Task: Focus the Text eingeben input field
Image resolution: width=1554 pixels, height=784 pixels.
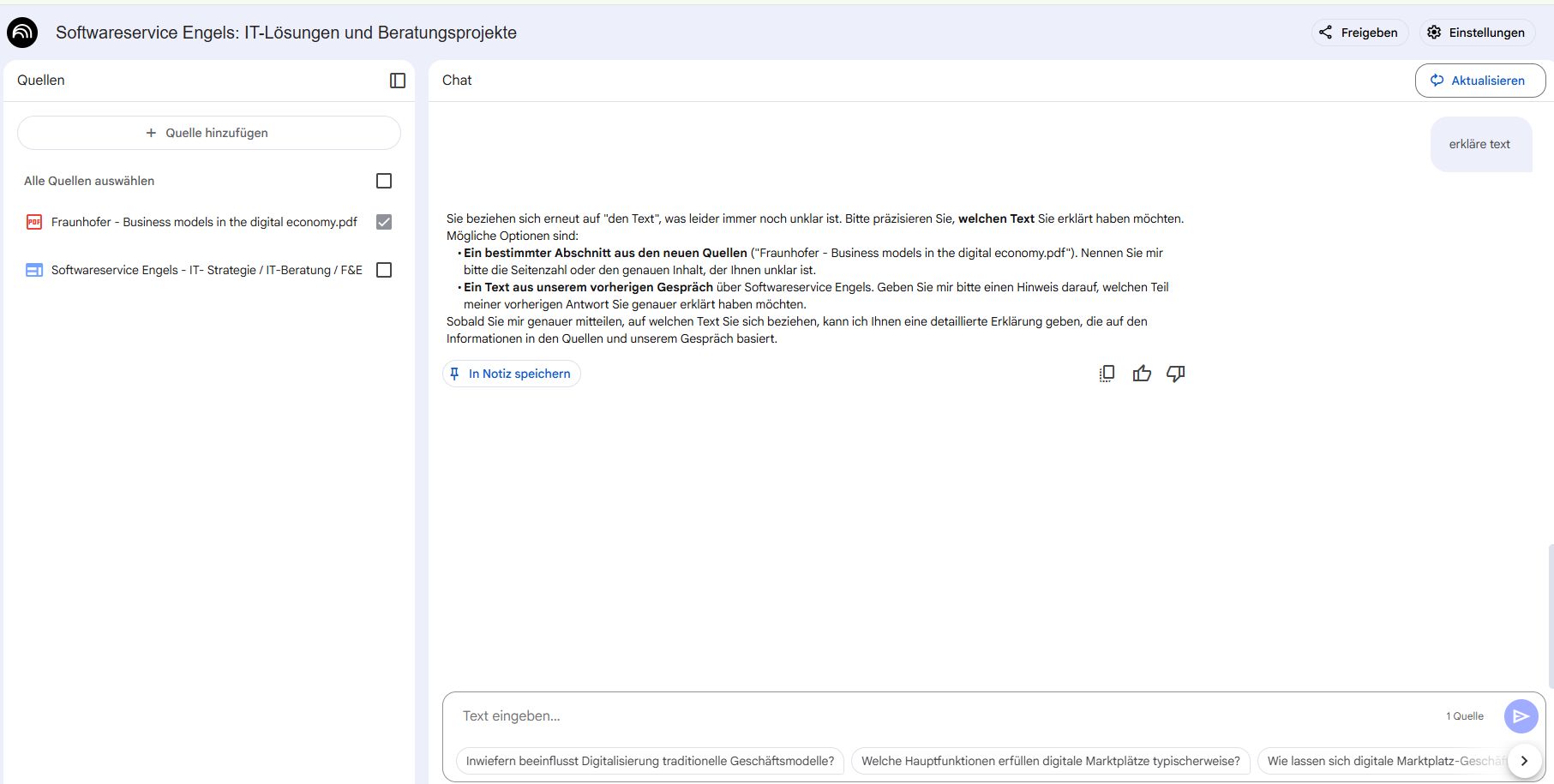Action: [943, 716]
